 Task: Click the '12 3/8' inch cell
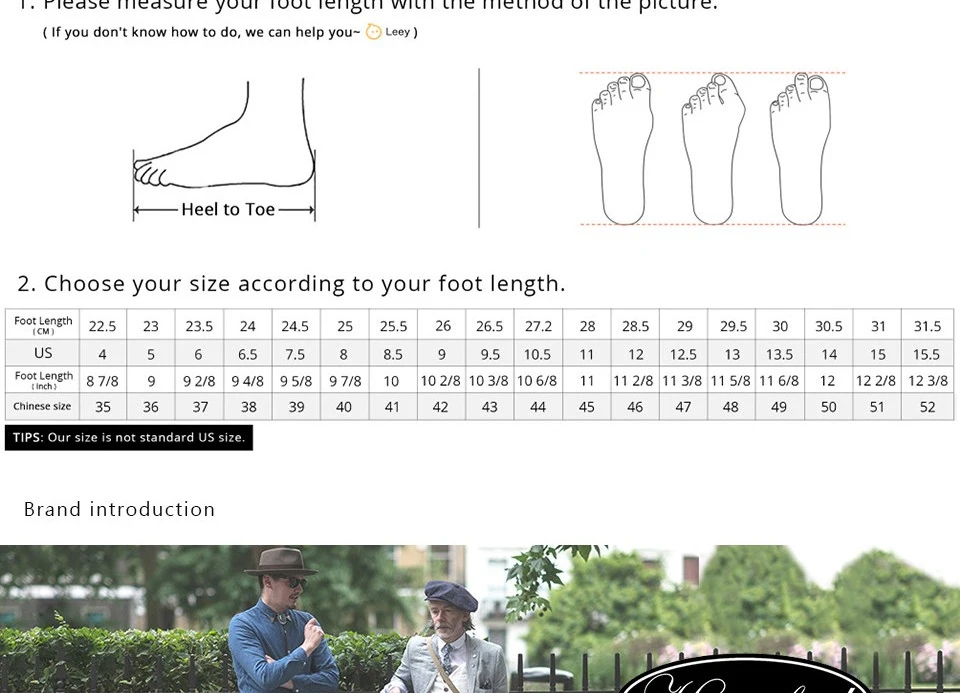click(x=928, y=381)
